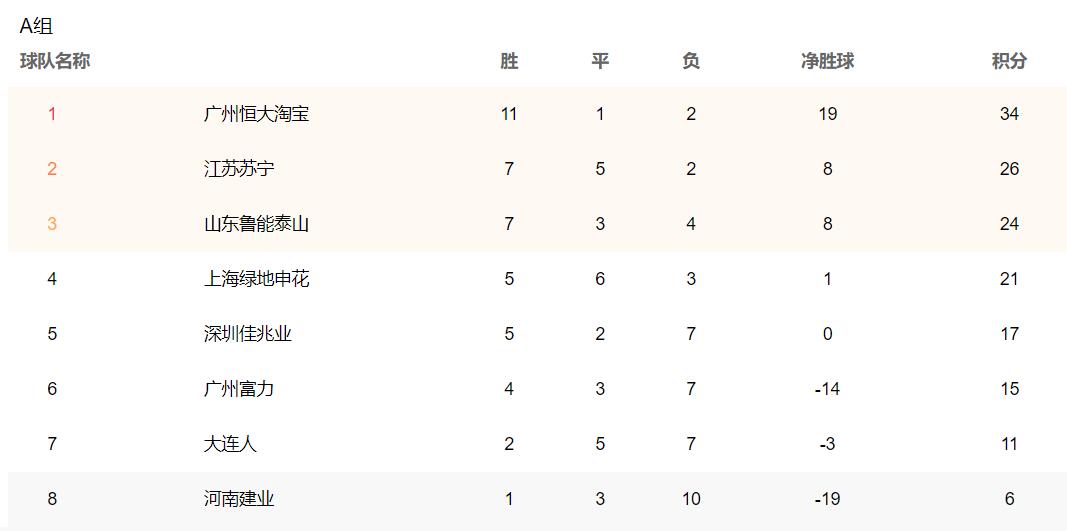Click the 球队名称 column header
The image size is (1067, 531).
(55, 61)
